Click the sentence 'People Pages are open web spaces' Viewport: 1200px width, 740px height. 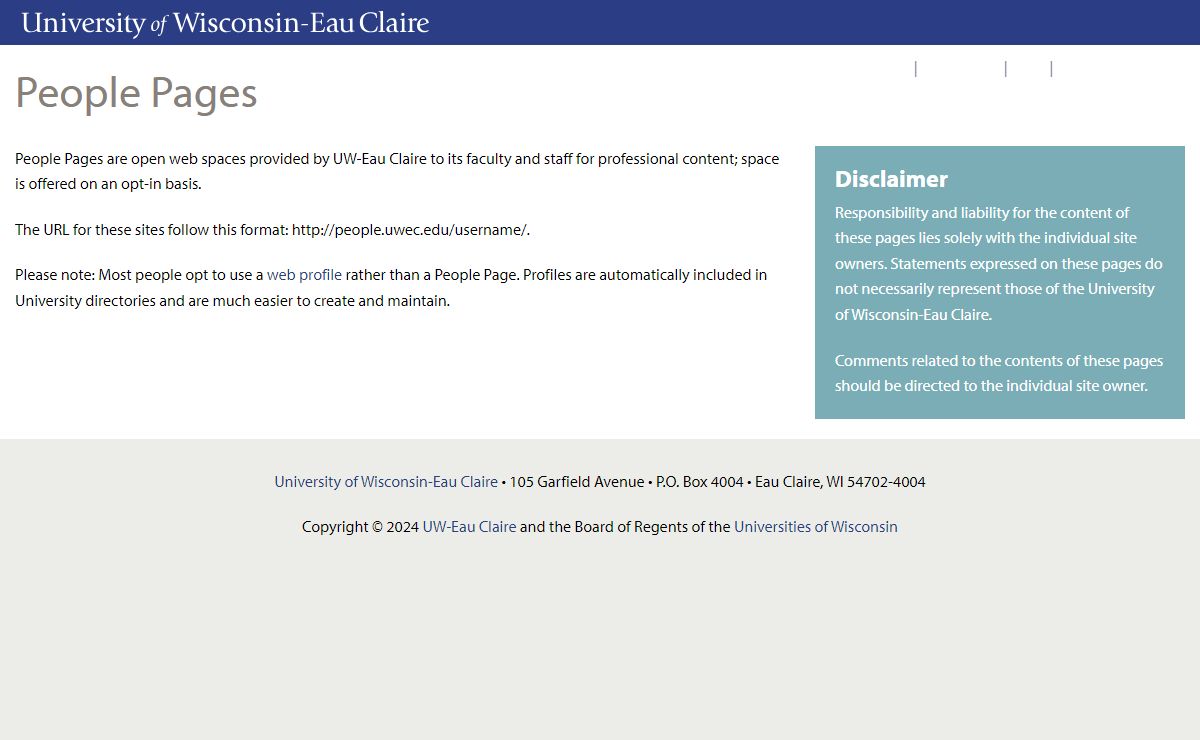point(397,172)
